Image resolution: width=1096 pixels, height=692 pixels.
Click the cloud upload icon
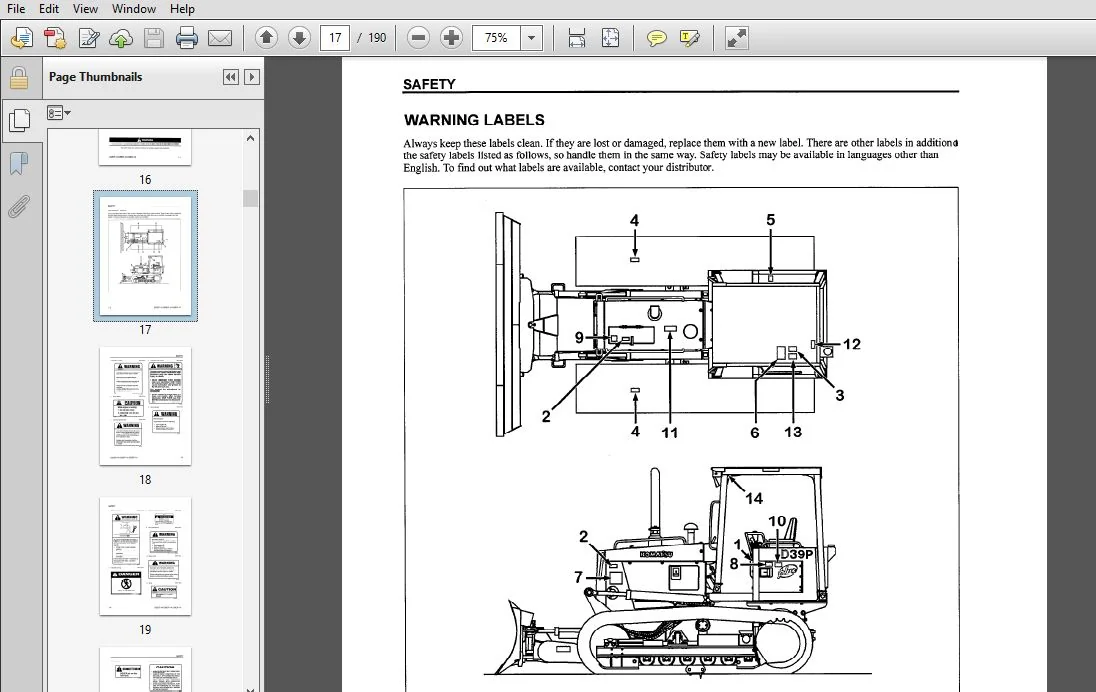pyautogui.click(x=121, y=38)
